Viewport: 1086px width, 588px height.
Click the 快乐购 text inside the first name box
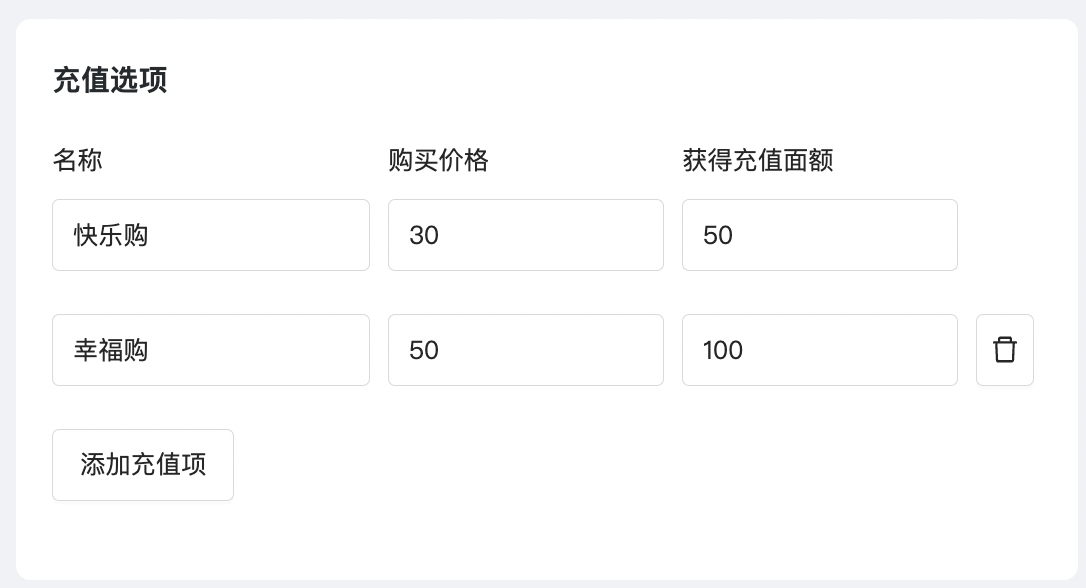(x=111, y=235)
